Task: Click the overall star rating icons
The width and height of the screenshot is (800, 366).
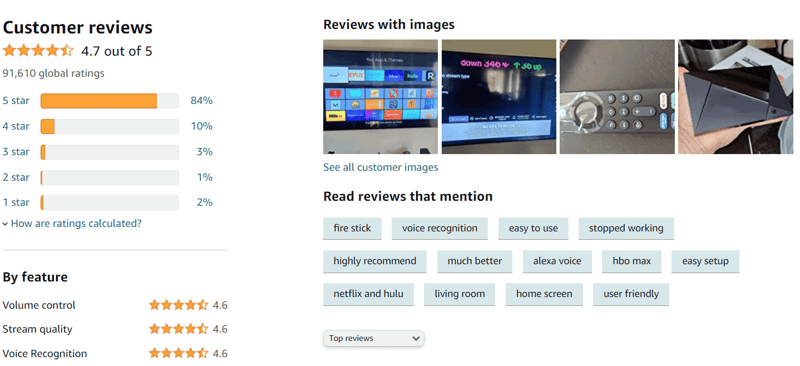Action: 38,51
